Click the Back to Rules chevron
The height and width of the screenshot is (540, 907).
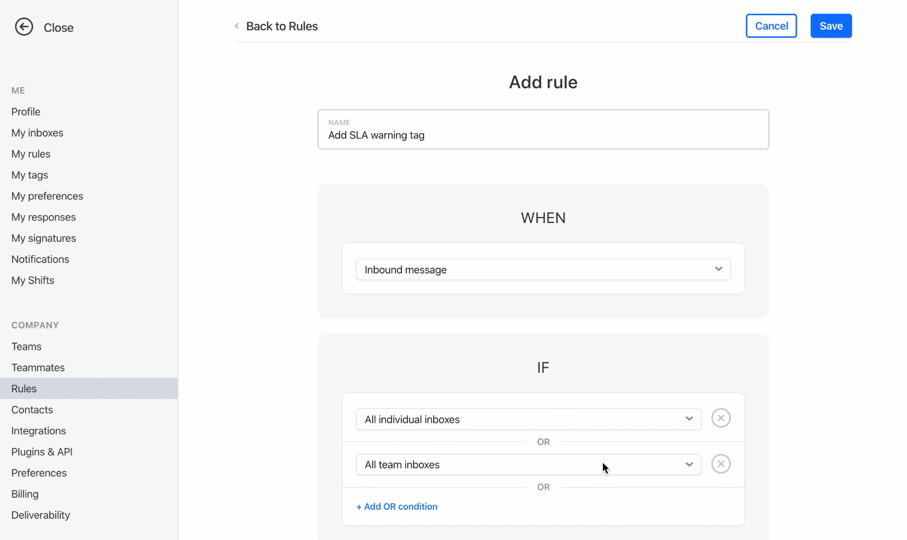(237, 26)
